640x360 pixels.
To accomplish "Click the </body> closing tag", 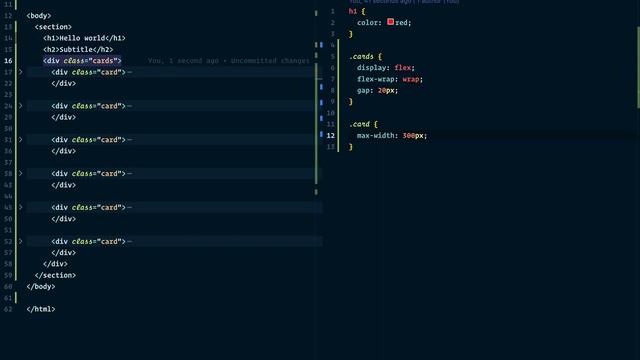I will (x=41, y=287).
